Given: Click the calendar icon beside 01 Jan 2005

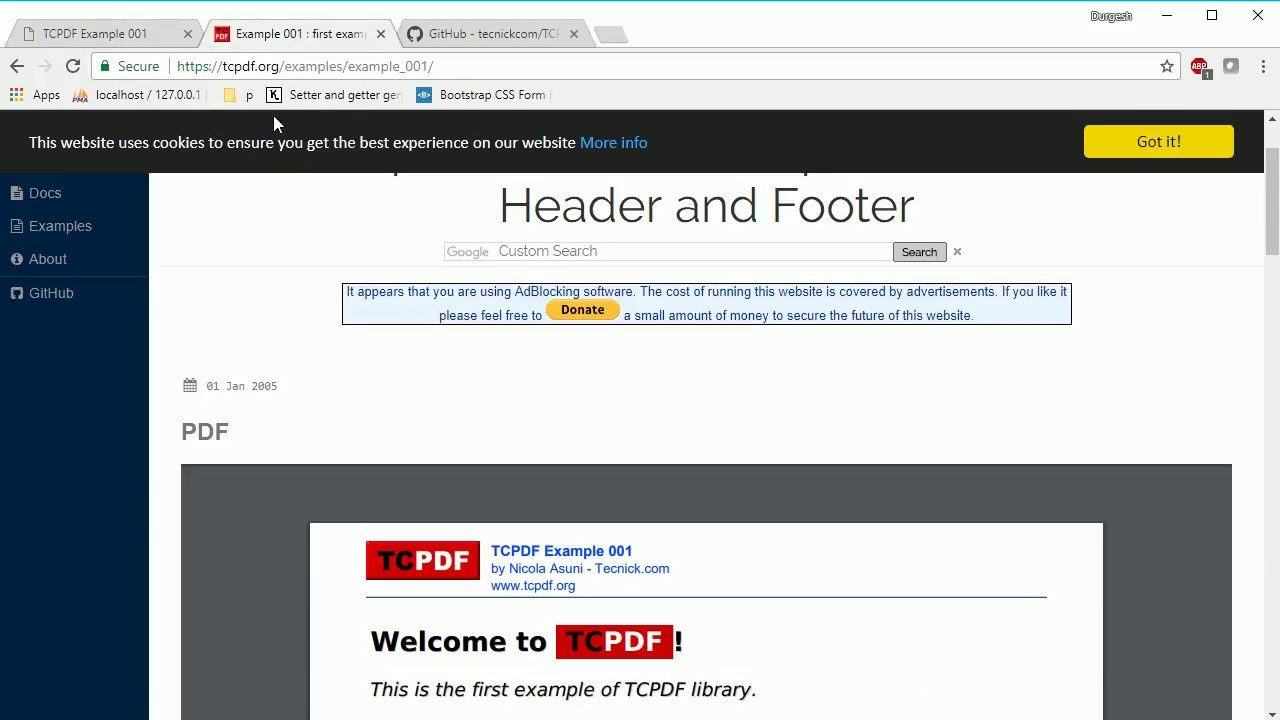Looking at the screenshot, I should coord(190,385).
